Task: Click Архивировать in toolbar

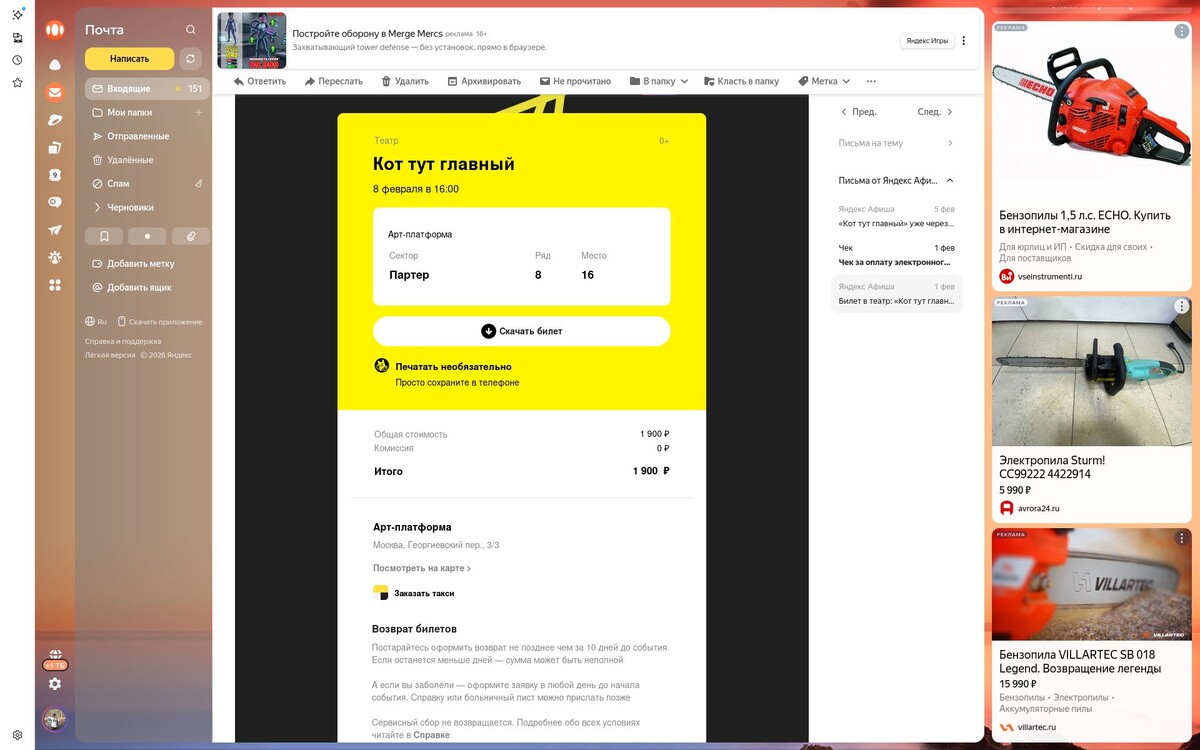Action: pyautogui.click(x=484, y=81)
